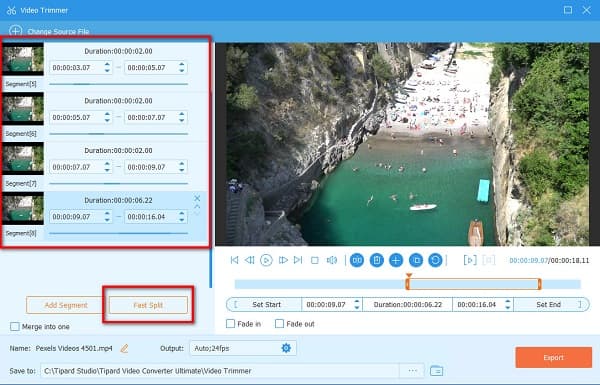Enable the Fade out checkbox
Screen dimensions: 600x385
(x=279, y=324)
